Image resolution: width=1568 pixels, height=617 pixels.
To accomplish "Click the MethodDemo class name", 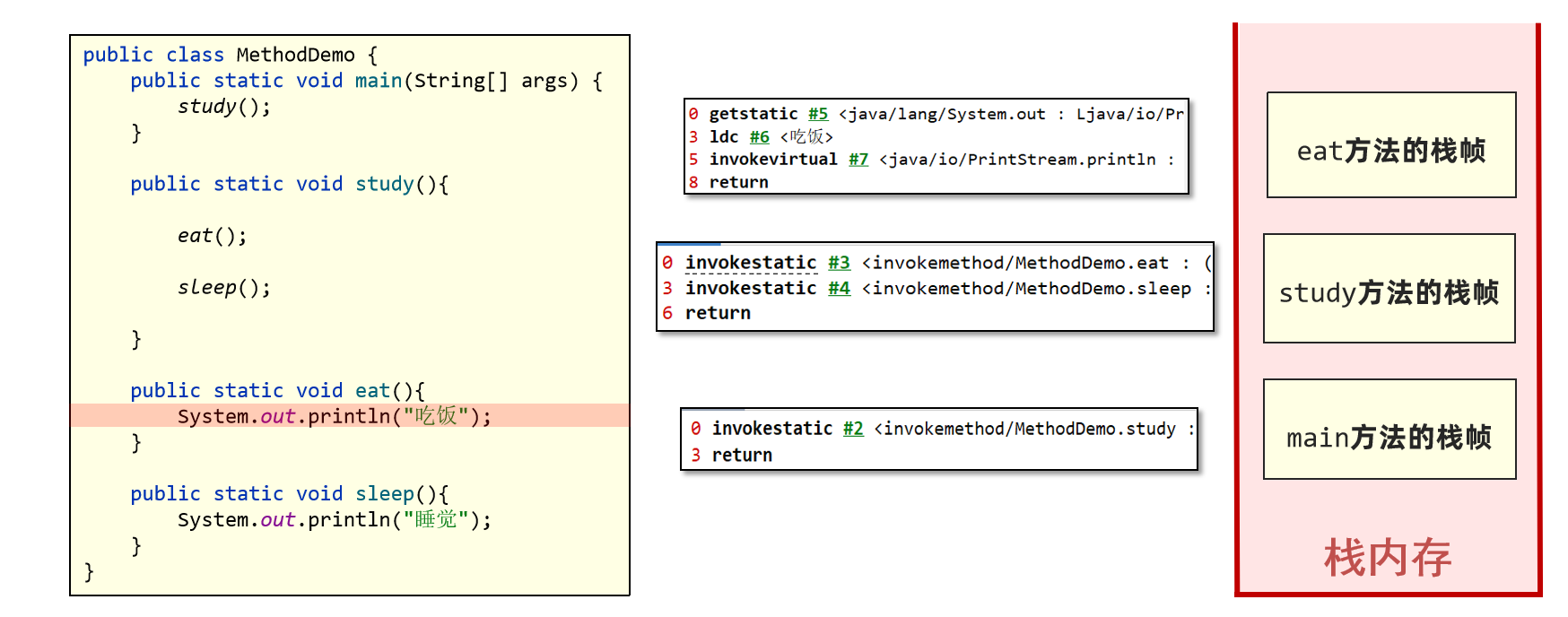I will tap(295, 55).
